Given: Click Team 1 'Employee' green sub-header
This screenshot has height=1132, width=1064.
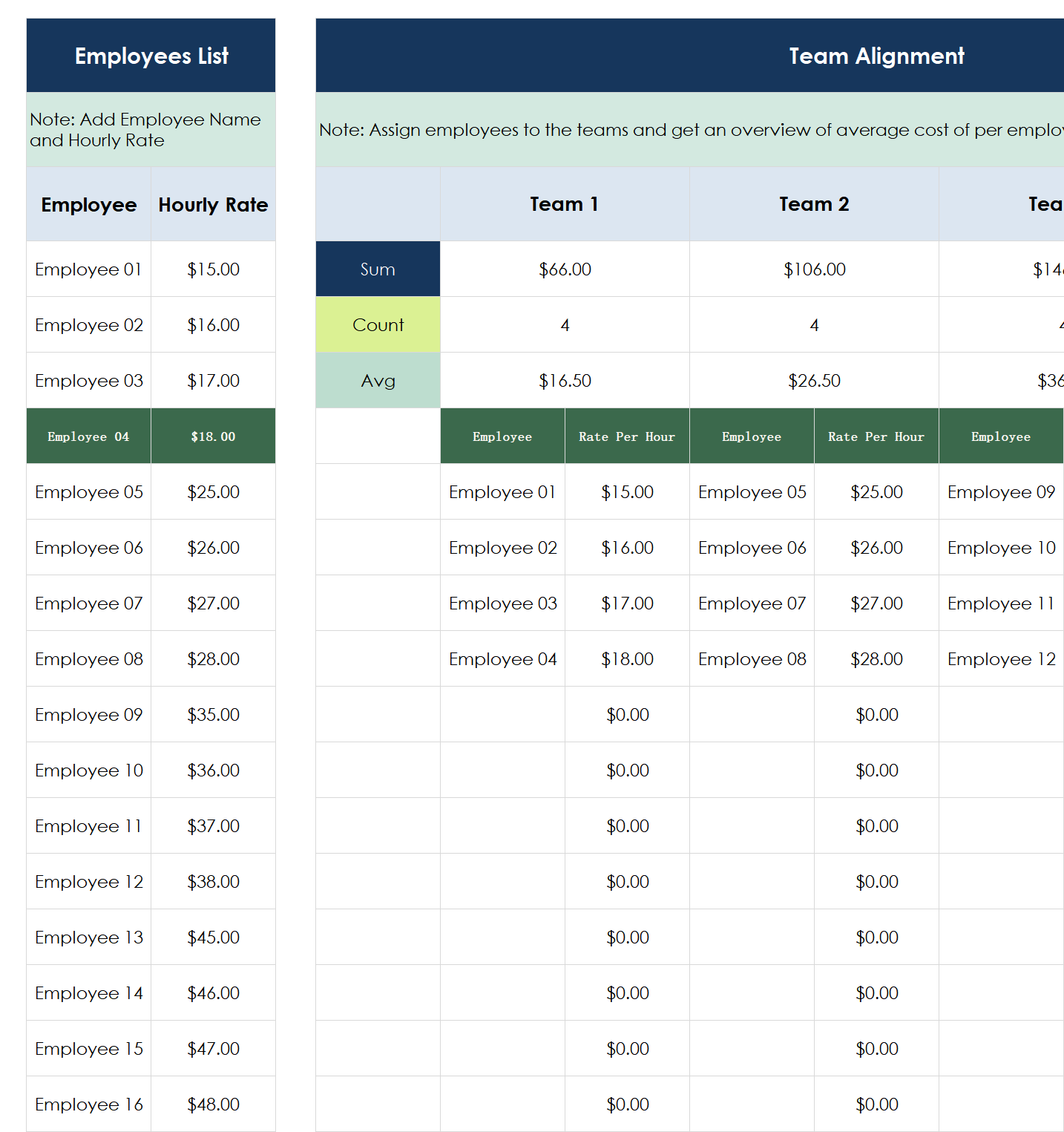Looking at the screenshot, I should click(502, 436).
